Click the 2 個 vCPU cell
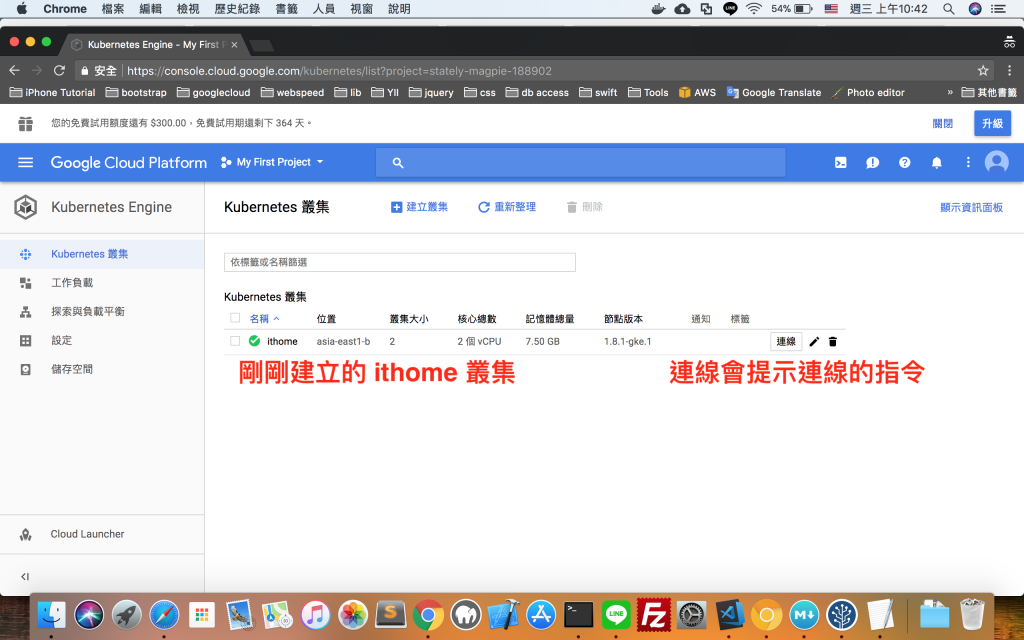The image size is (1024, 640). point(479,341)
